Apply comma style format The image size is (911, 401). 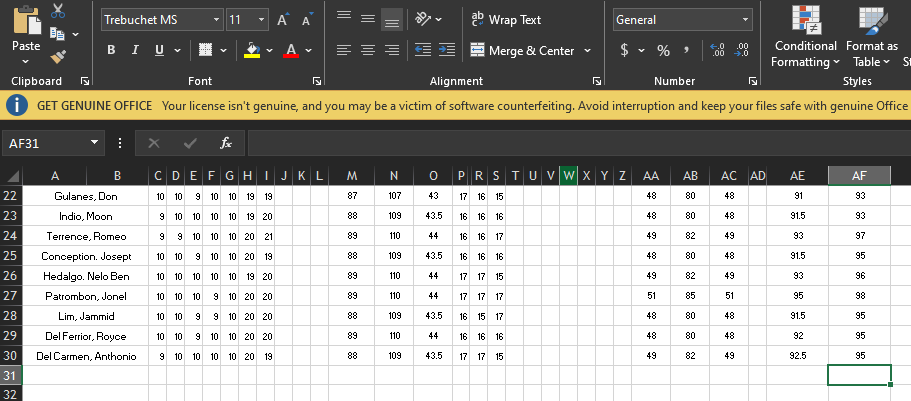pyautogui.click(x=686, y=51)
